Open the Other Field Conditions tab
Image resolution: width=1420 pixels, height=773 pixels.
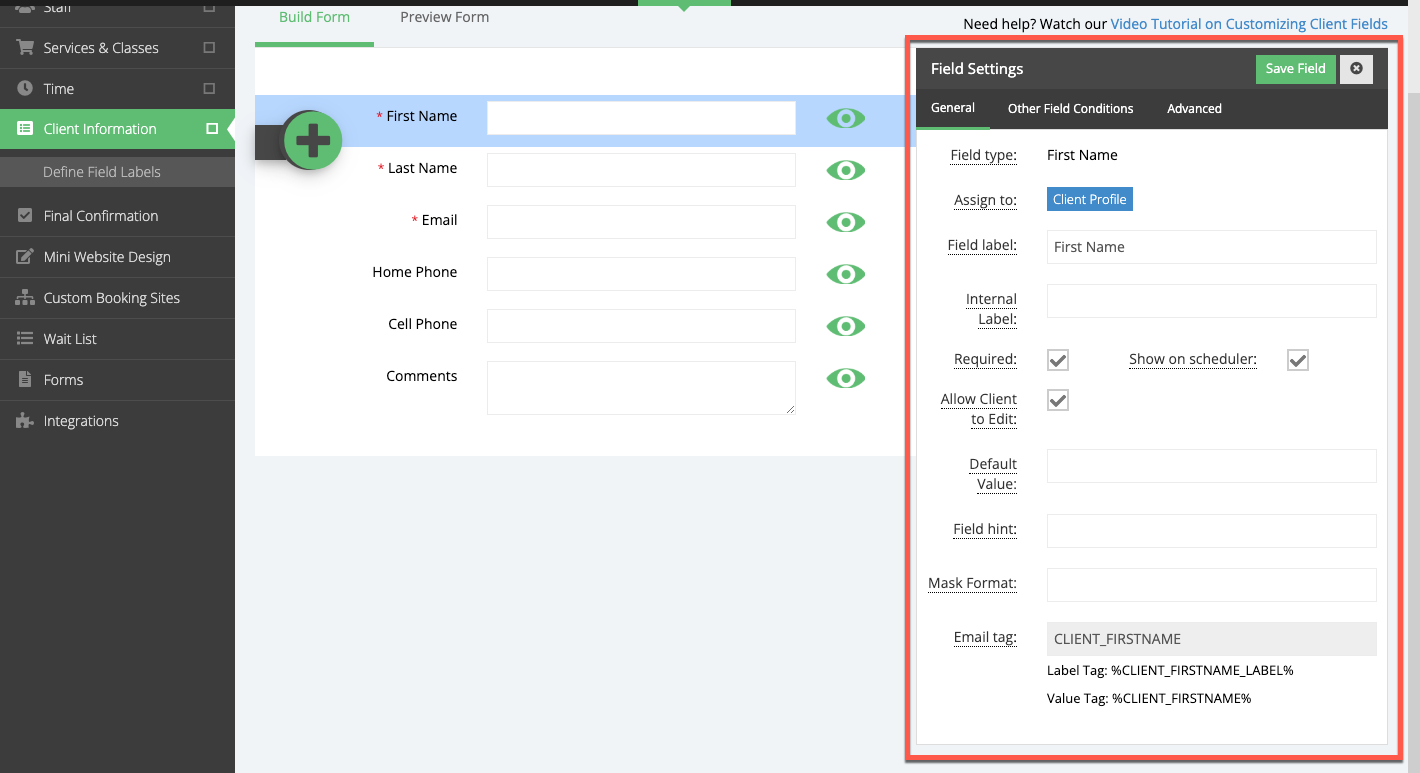click(x=1070, y=108)
